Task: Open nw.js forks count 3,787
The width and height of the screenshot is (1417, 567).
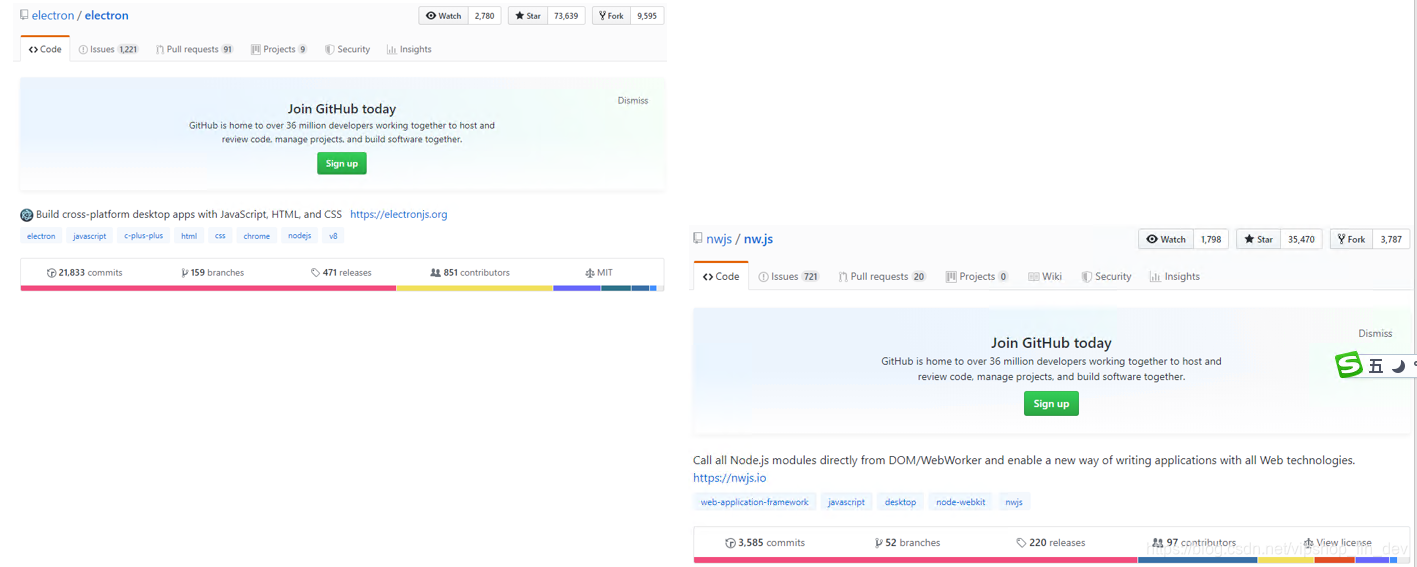Action: pos(1391,239)
